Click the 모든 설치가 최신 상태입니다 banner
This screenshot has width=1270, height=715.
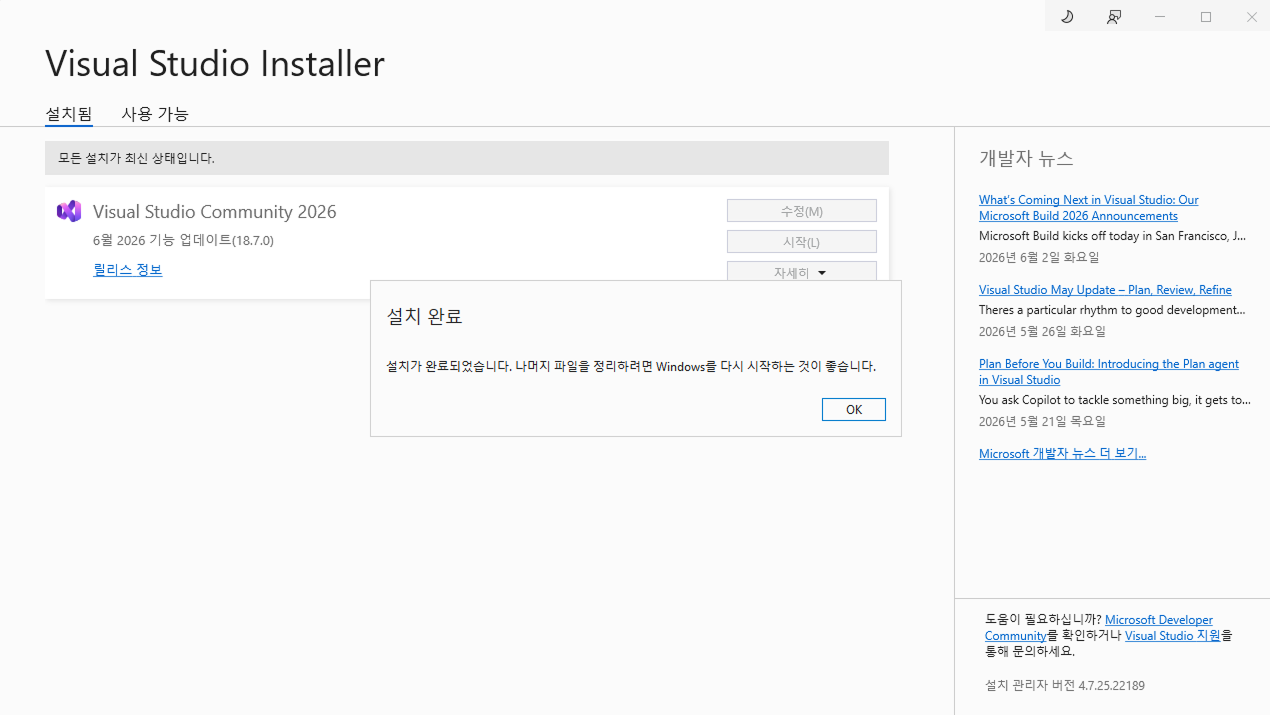[467, 158]
